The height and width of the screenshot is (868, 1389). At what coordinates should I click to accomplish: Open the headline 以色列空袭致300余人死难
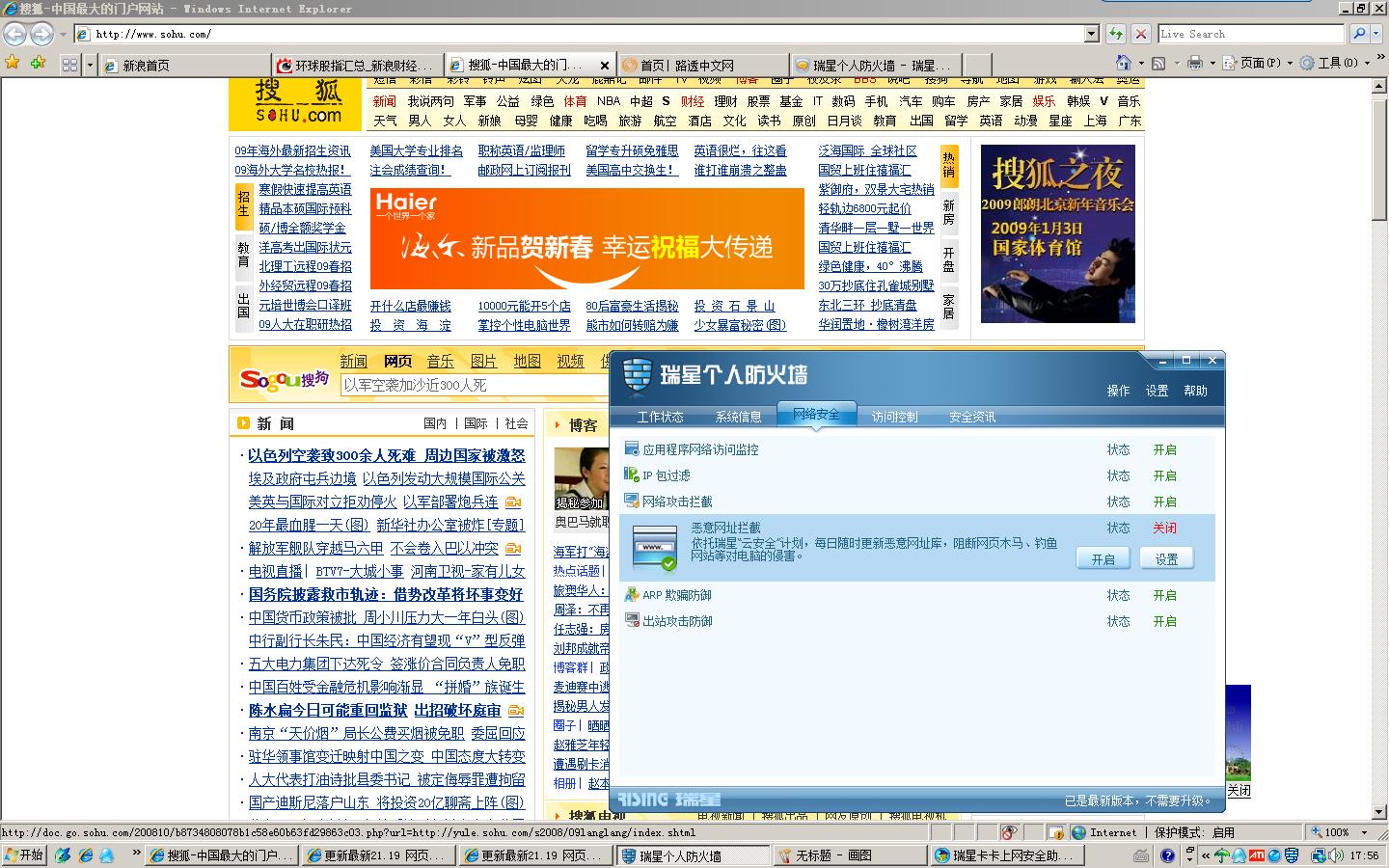click(332, 455)
